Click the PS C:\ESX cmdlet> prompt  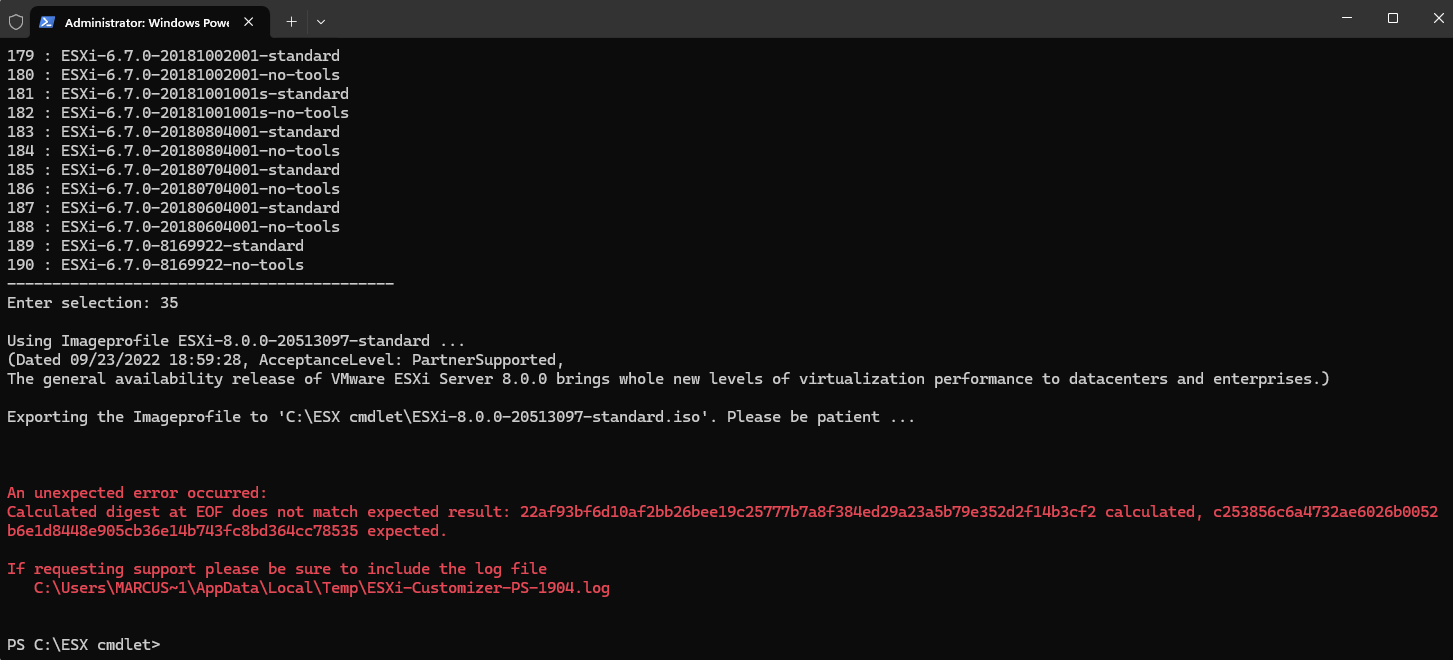(x=82, y=644)
